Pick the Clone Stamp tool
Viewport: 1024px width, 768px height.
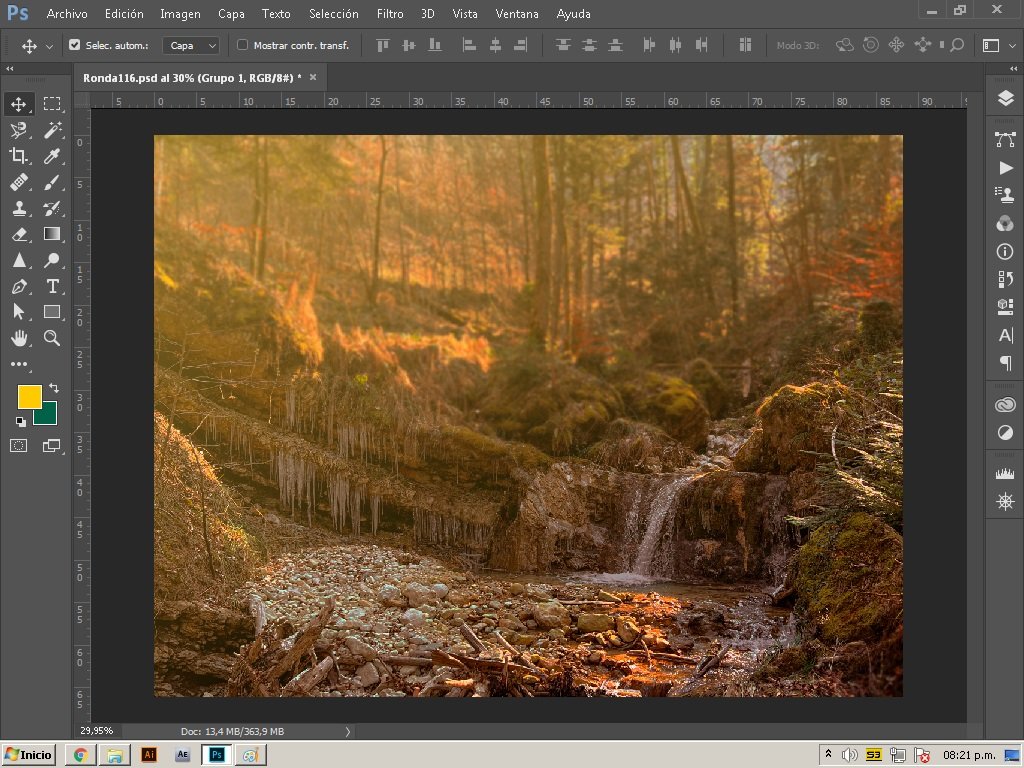click(x=18, y=208)
